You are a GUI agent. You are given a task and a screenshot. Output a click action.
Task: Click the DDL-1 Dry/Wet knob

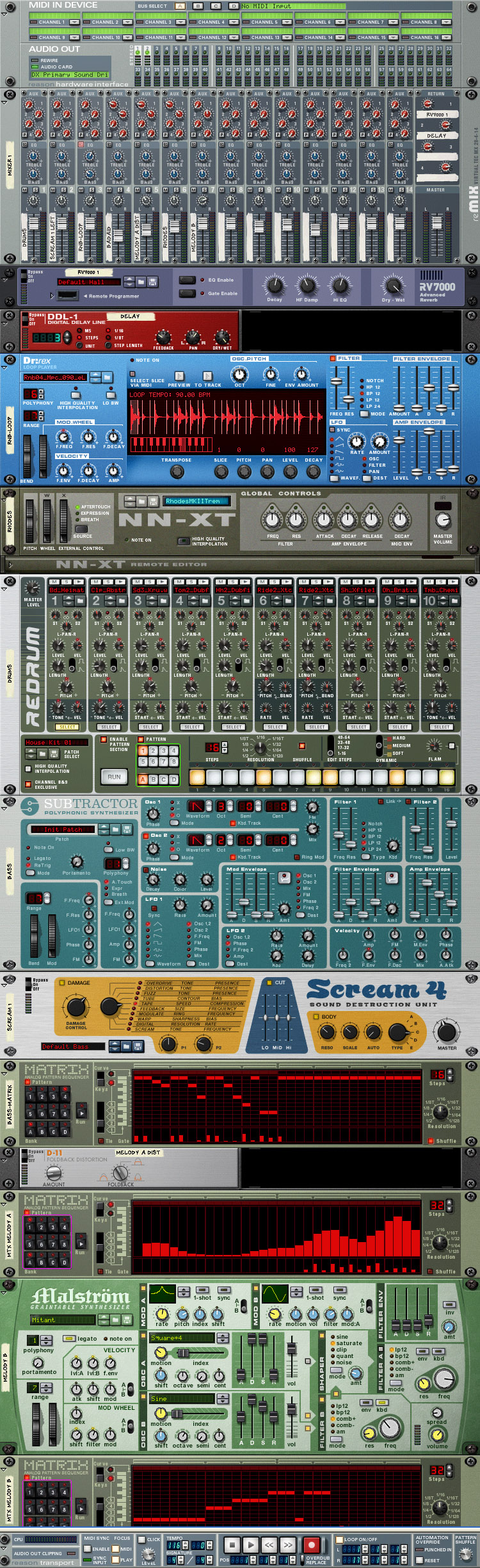[x=222, y=337]
